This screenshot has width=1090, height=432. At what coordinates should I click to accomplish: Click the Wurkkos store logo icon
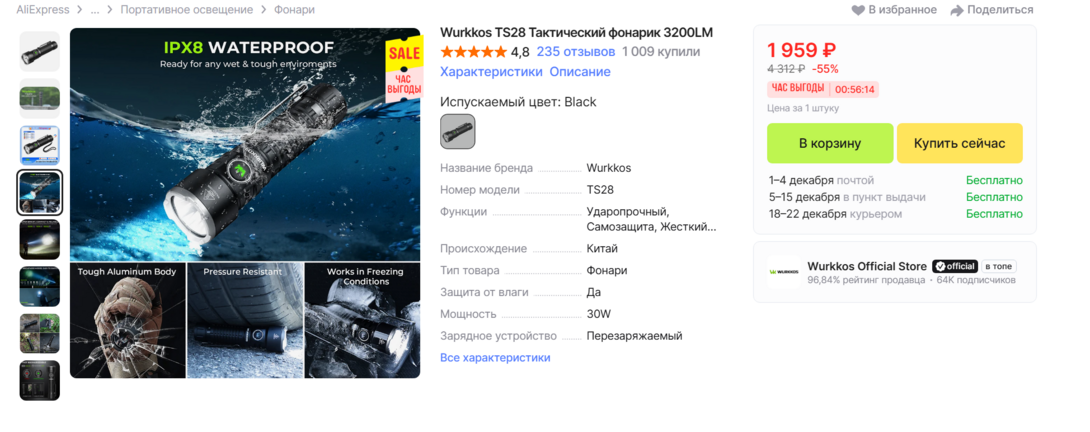(783, 272)
